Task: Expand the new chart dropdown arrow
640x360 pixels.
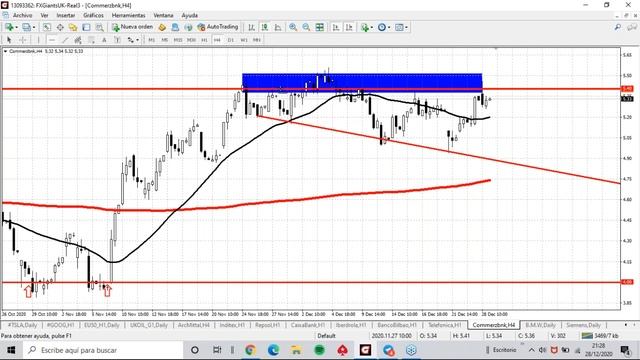Action: tap(16, 27)
